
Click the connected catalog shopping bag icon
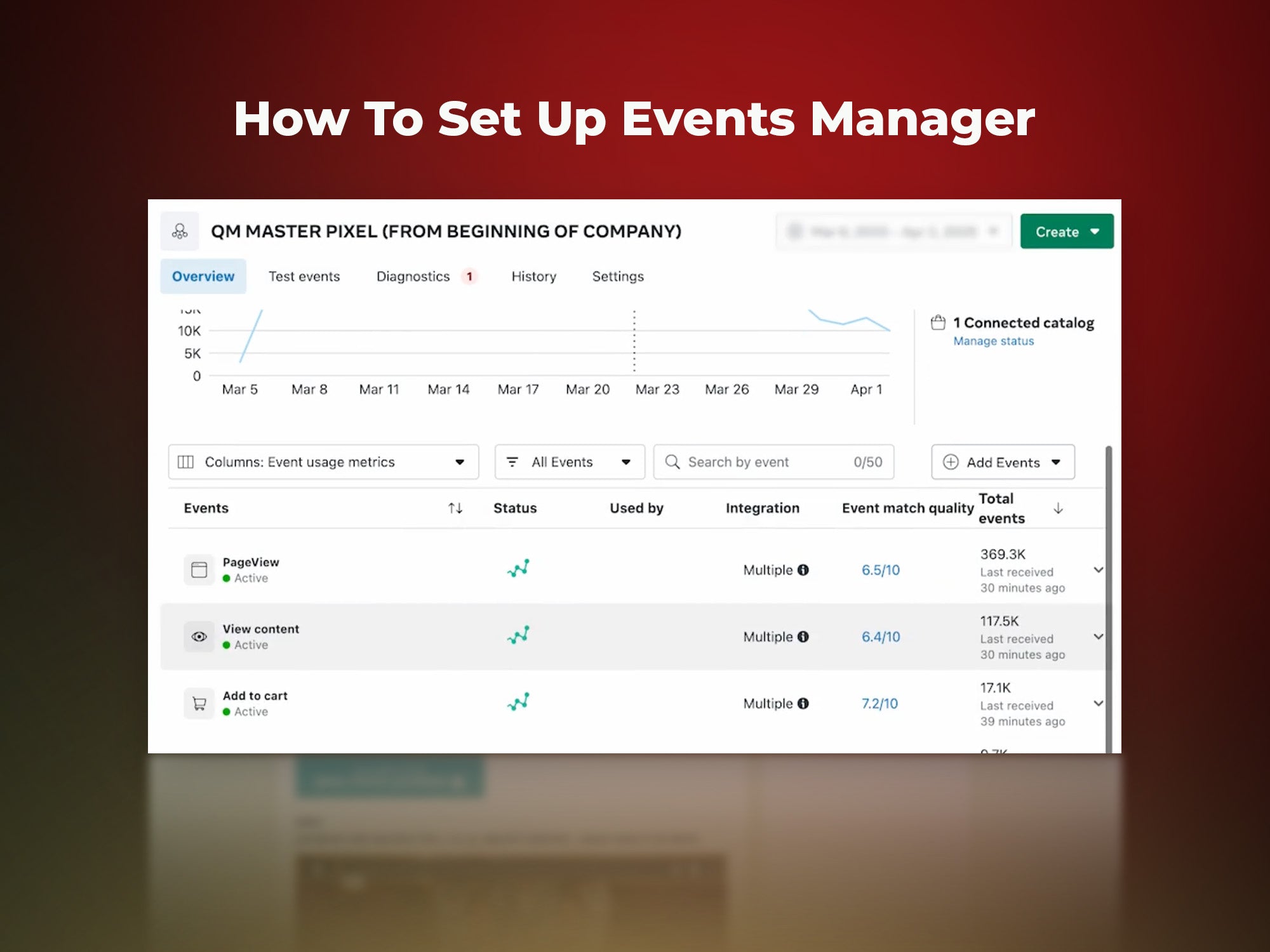tap(938, 322)
